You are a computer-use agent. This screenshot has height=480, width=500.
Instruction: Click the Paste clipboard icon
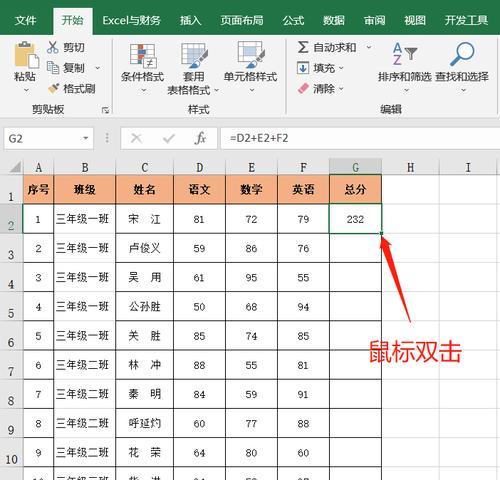pos(26,54)
